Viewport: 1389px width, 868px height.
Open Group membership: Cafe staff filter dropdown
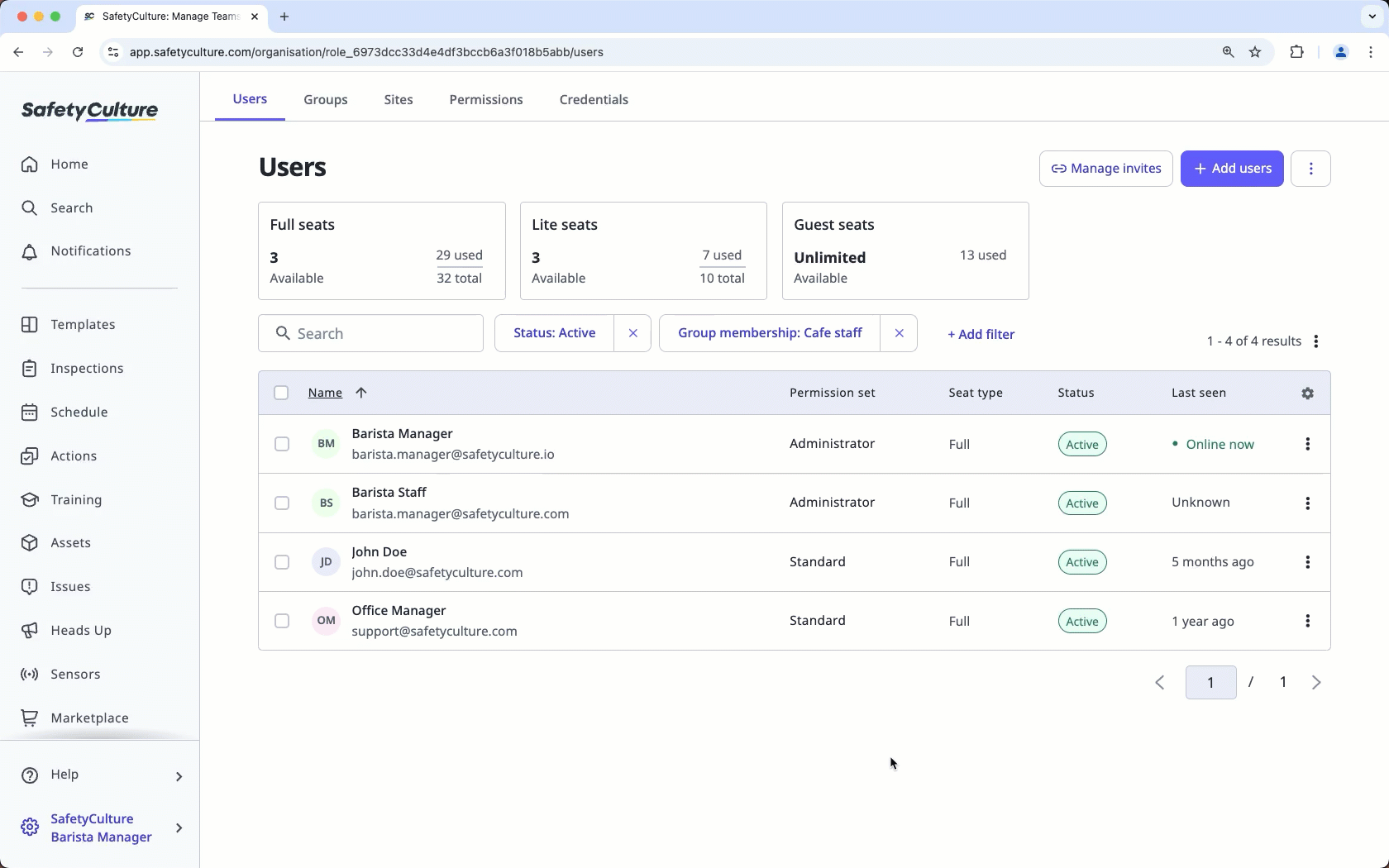point(770,333)
